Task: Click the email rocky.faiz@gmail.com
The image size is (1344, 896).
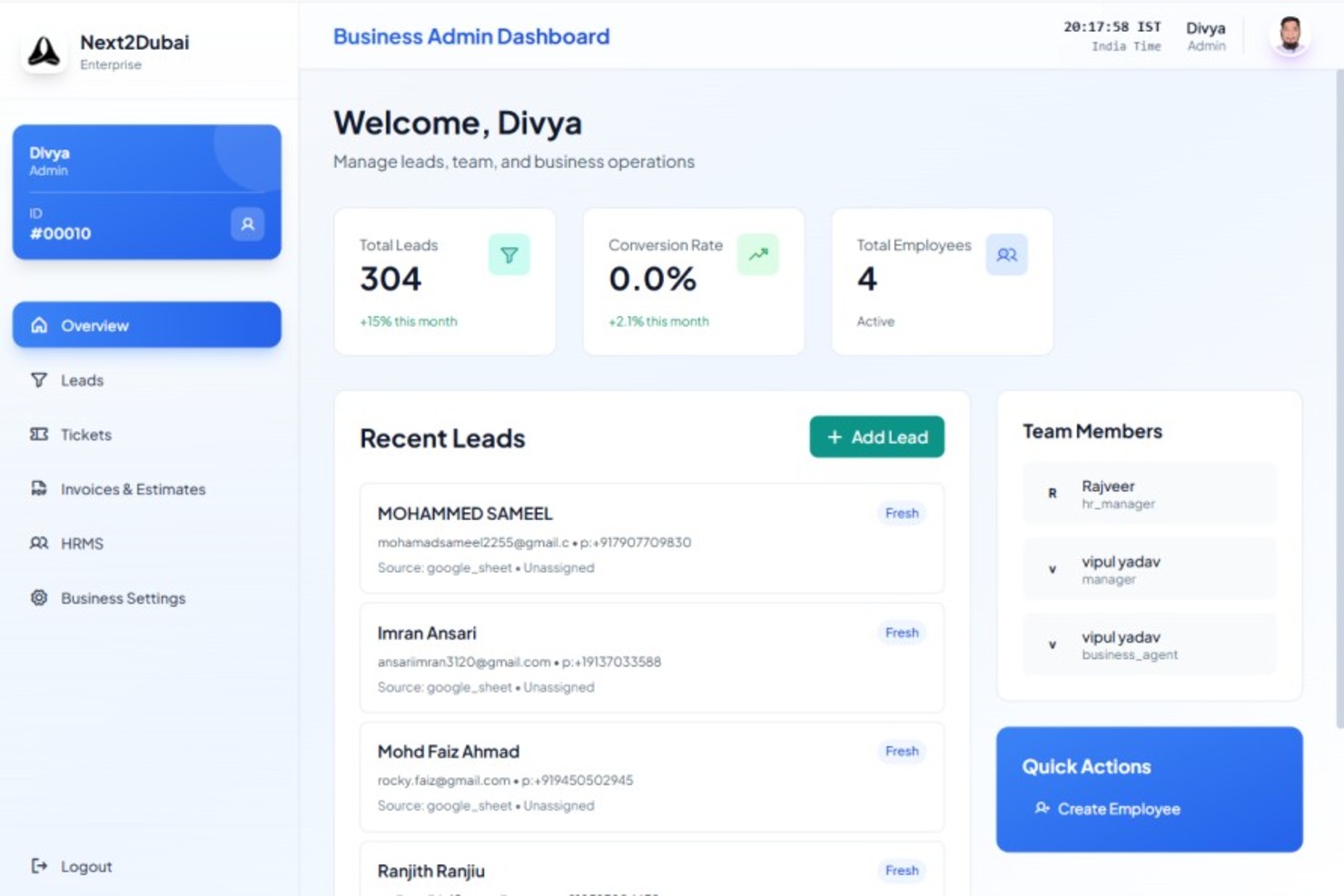Action: [x=444, y=780]
